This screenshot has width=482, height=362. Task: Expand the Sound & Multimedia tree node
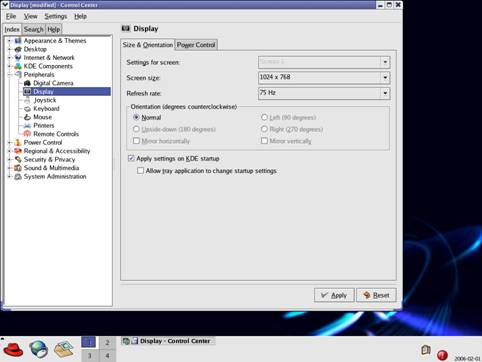click(10, 168)
